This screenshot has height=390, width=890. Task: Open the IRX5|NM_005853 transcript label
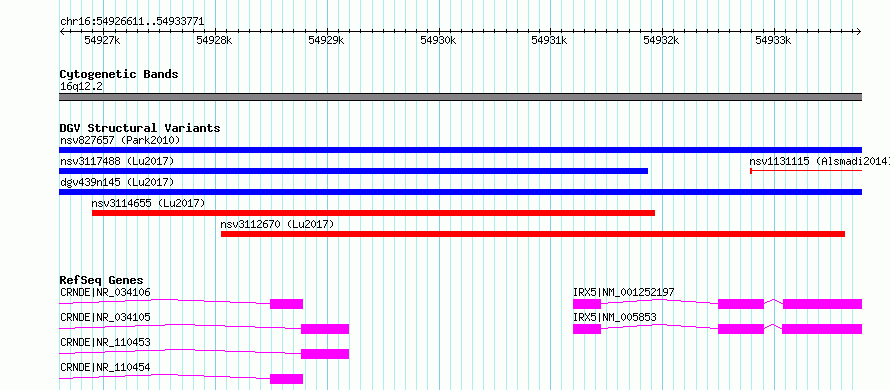(x=614, y=317)
